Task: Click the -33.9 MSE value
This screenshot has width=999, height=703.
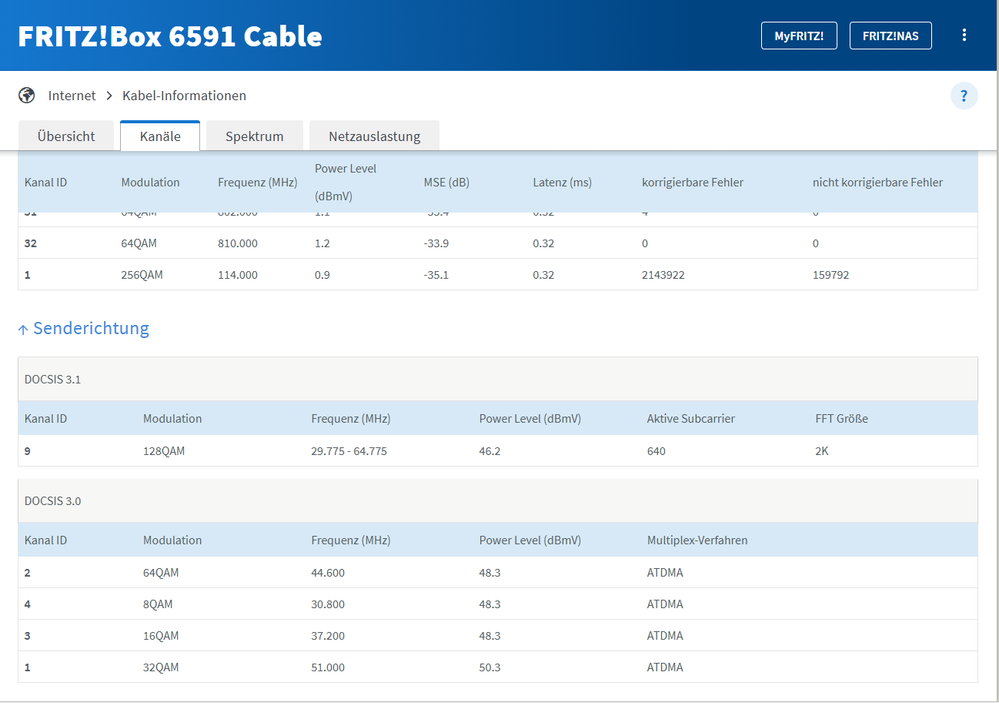Action: pyautogui.click(x=436, y=243)
